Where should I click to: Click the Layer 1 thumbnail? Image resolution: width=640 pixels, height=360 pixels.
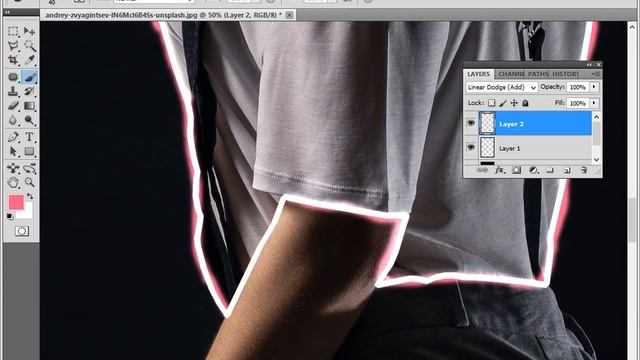click(x=487, y=147)
